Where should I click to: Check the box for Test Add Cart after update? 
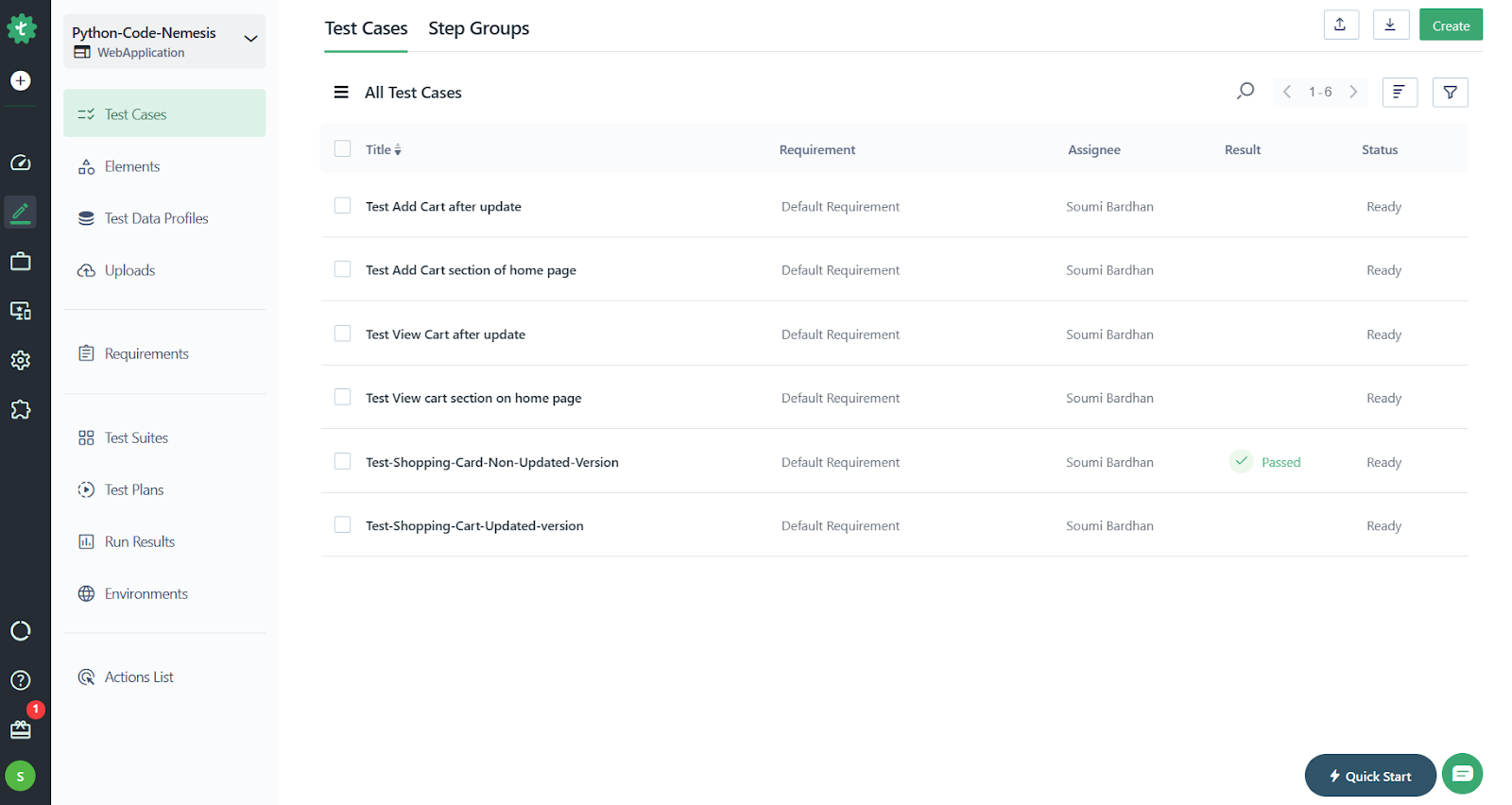(x=342, y=205)
